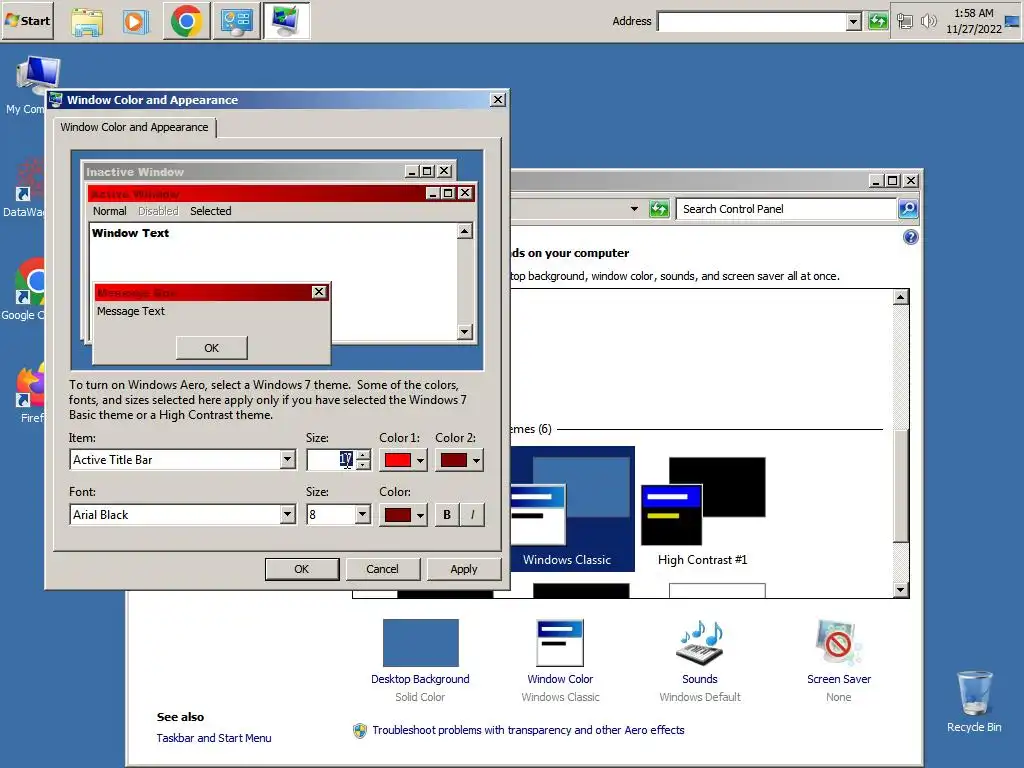Expand the taskbar Address dropdown
The width and height of the screenshot is (1024, 768).
point(854,22)
